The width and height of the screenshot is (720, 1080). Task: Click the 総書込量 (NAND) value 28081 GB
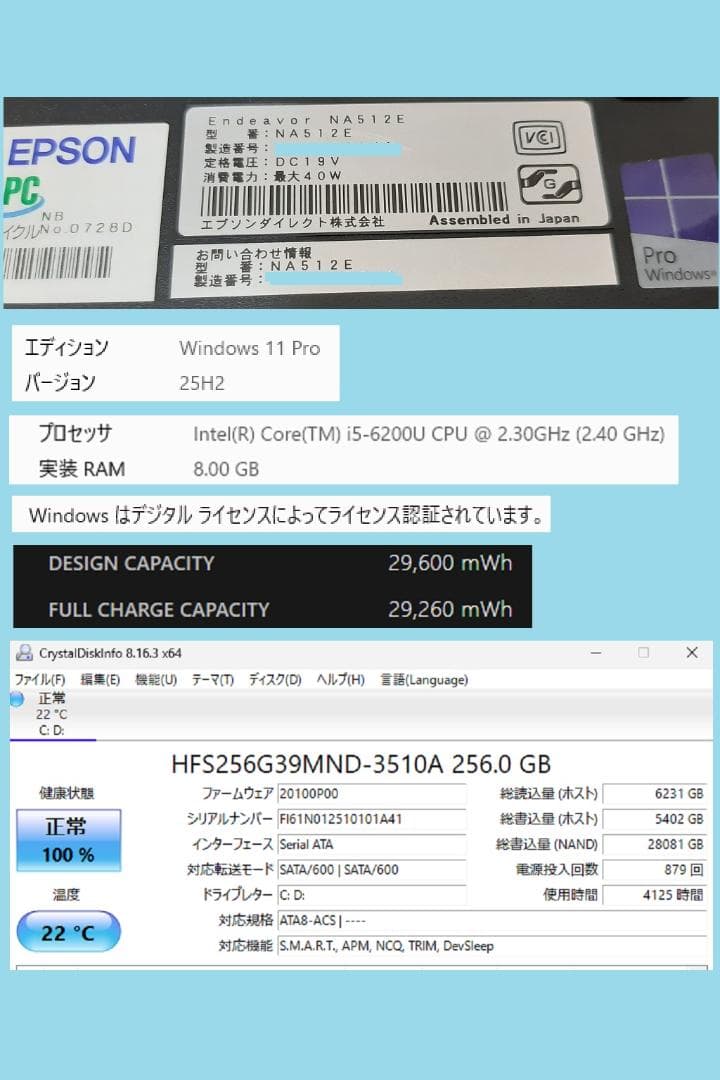[x=655, y=844]
